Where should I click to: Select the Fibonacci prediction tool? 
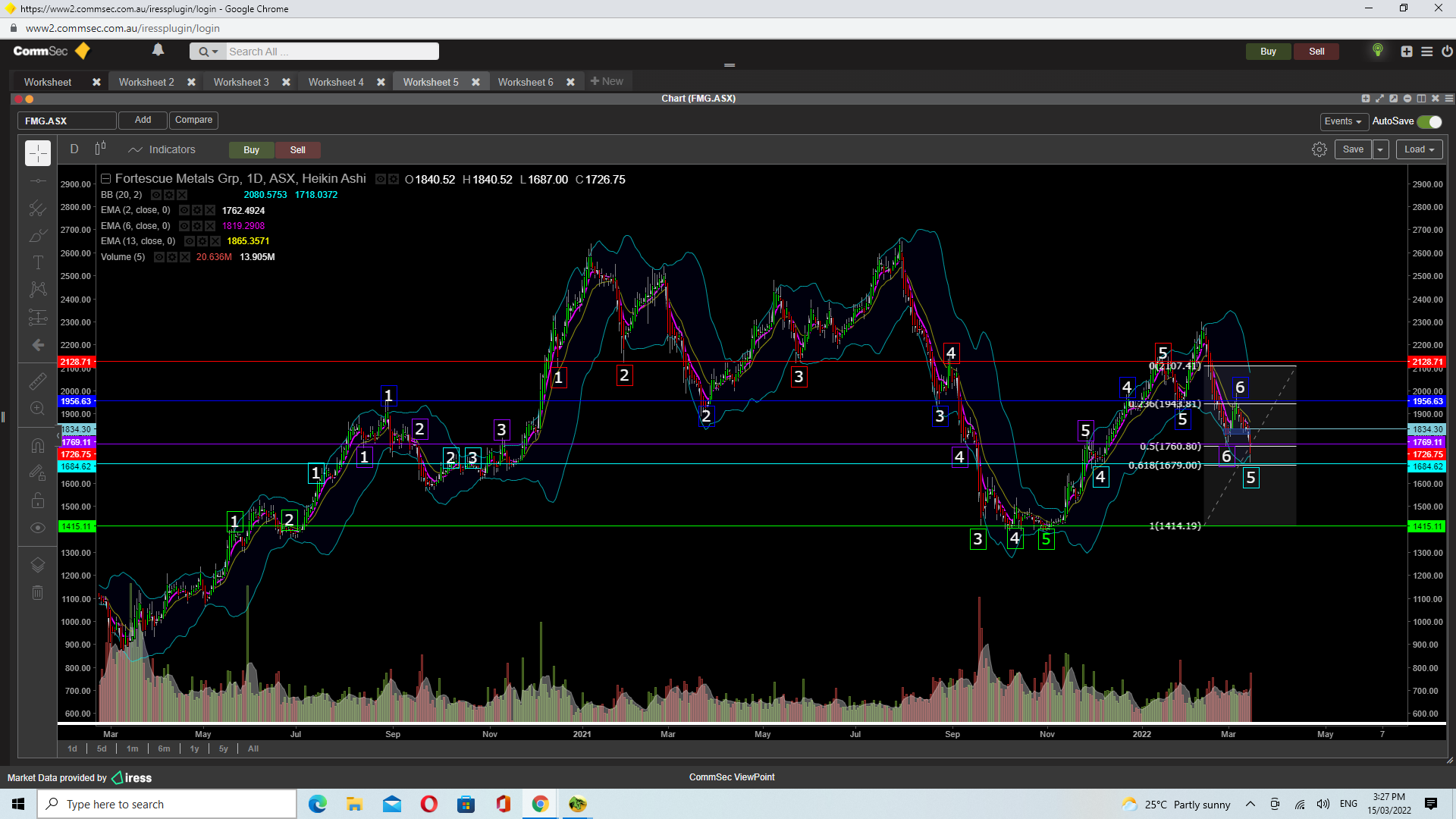[38, 317]
